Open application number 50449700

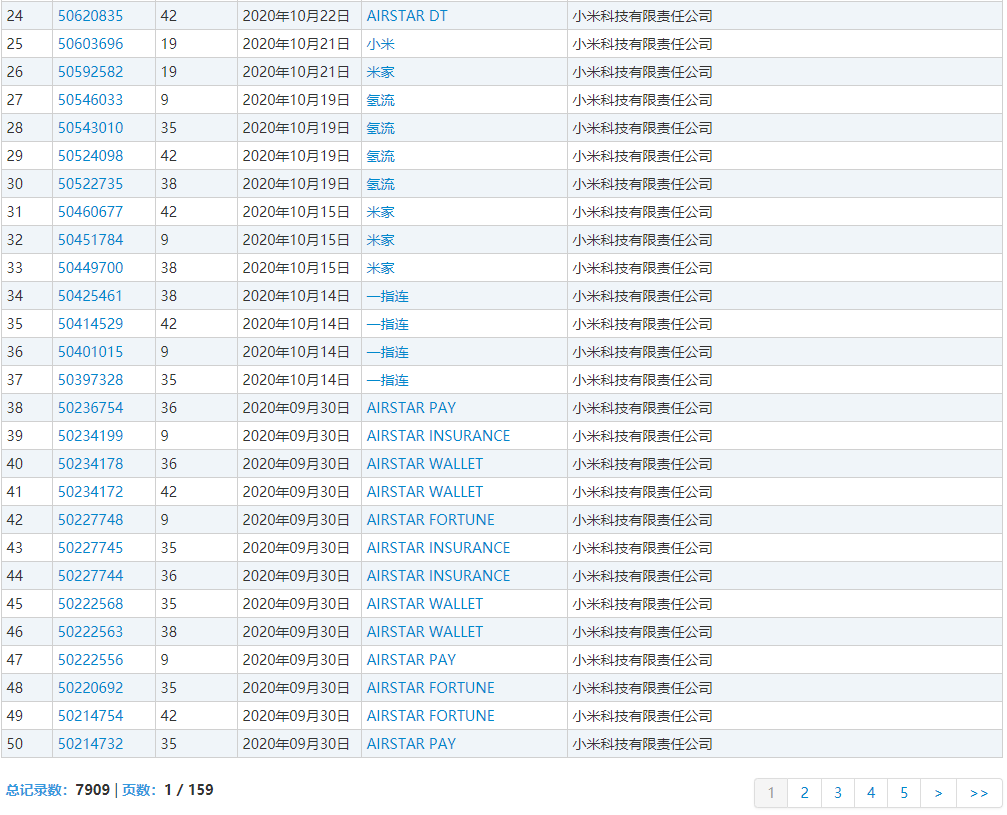91,268
